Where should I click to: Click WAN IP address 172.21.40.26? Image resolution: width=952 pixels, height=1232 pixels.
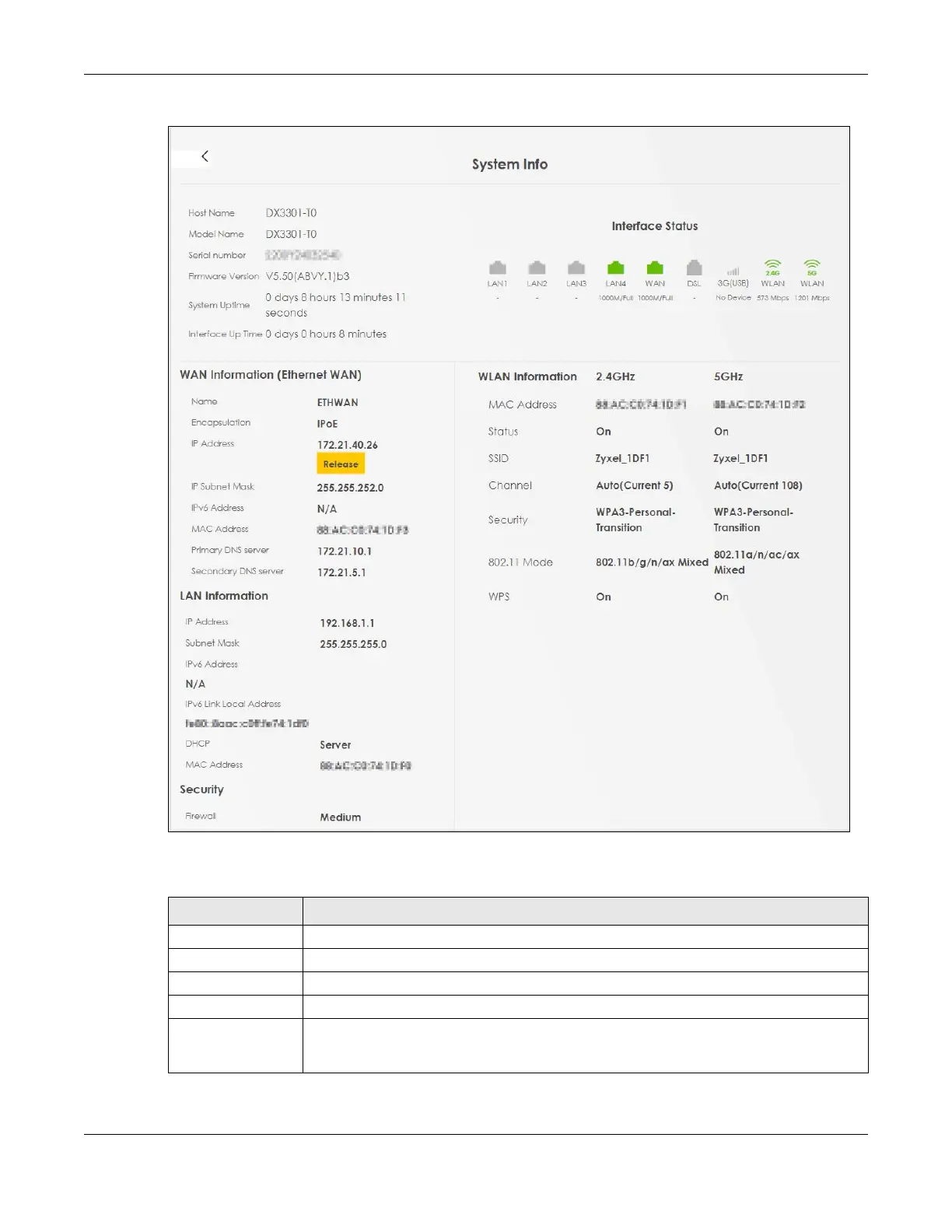tap(348, 445)
